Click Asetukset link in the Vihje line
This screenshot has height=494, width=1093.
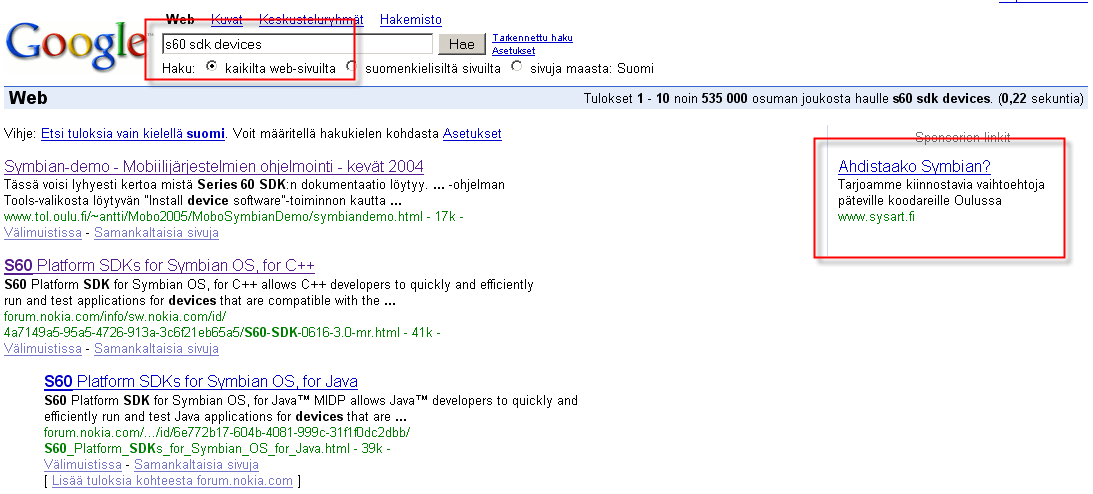(472, 133)
